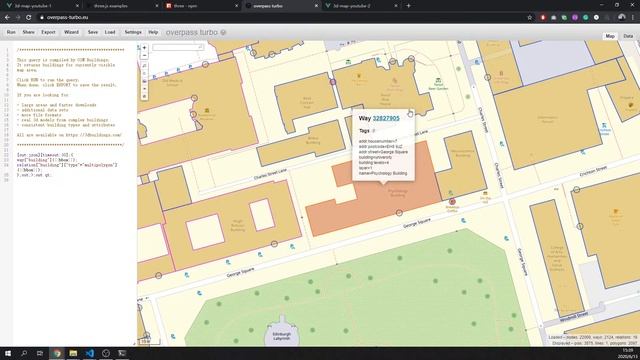Click the teal green browser extension icon
The height and width of the screenshot is (360, 640).
click(x=586, y=18)
